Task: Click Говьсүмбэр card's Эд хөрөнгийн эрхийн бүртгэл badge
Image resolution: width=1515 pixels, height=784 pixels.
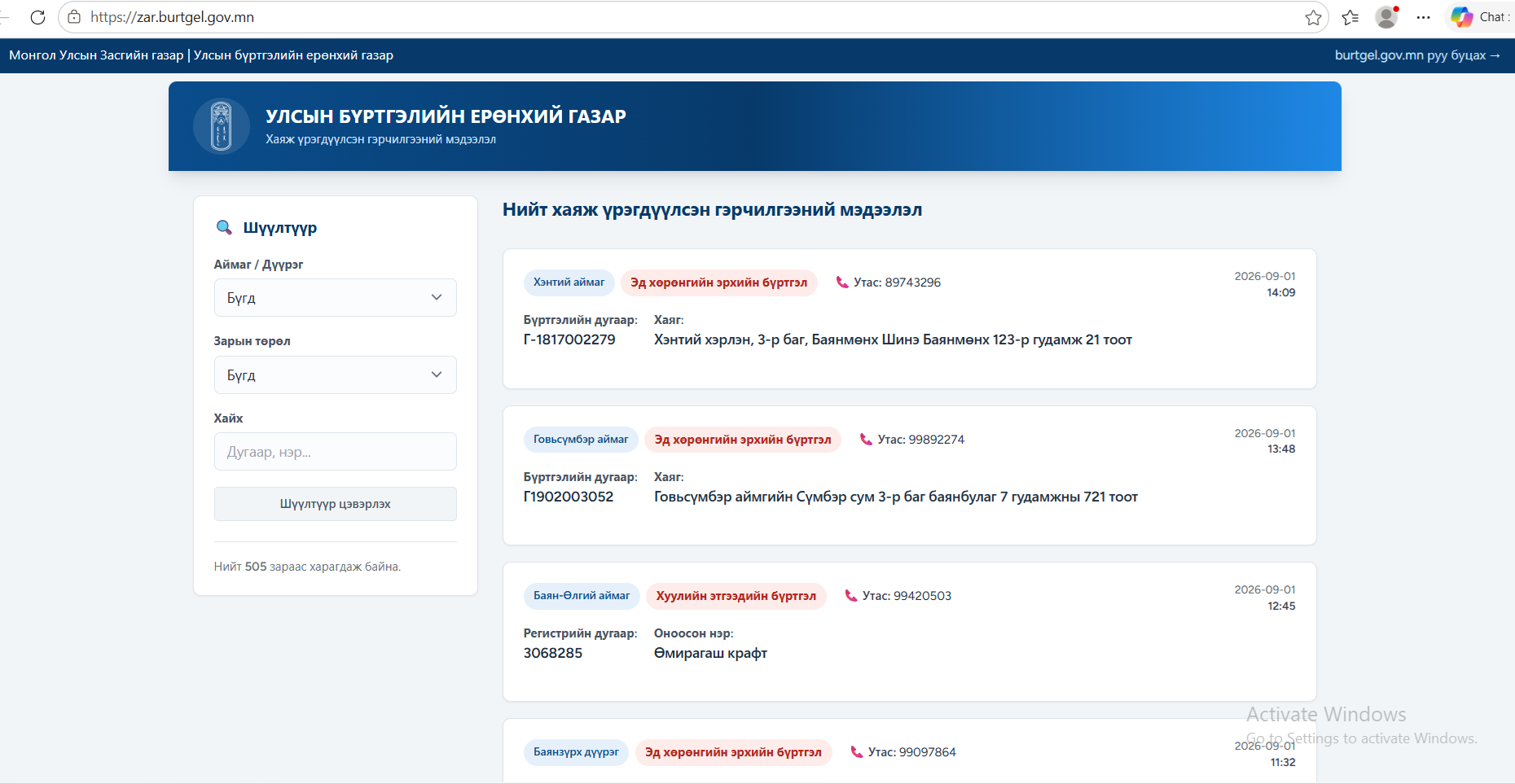Action: click(x=743, y=440)
